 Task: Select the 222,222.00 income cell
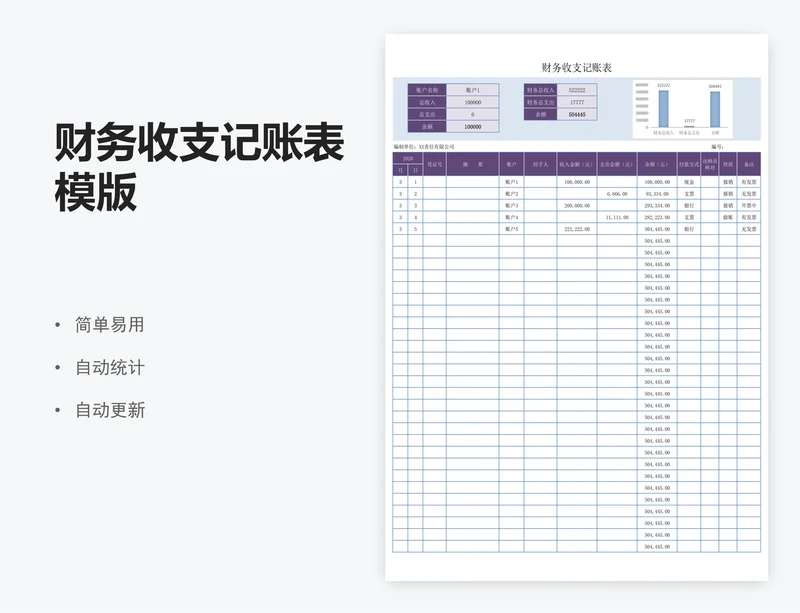(x=577, y=229)
